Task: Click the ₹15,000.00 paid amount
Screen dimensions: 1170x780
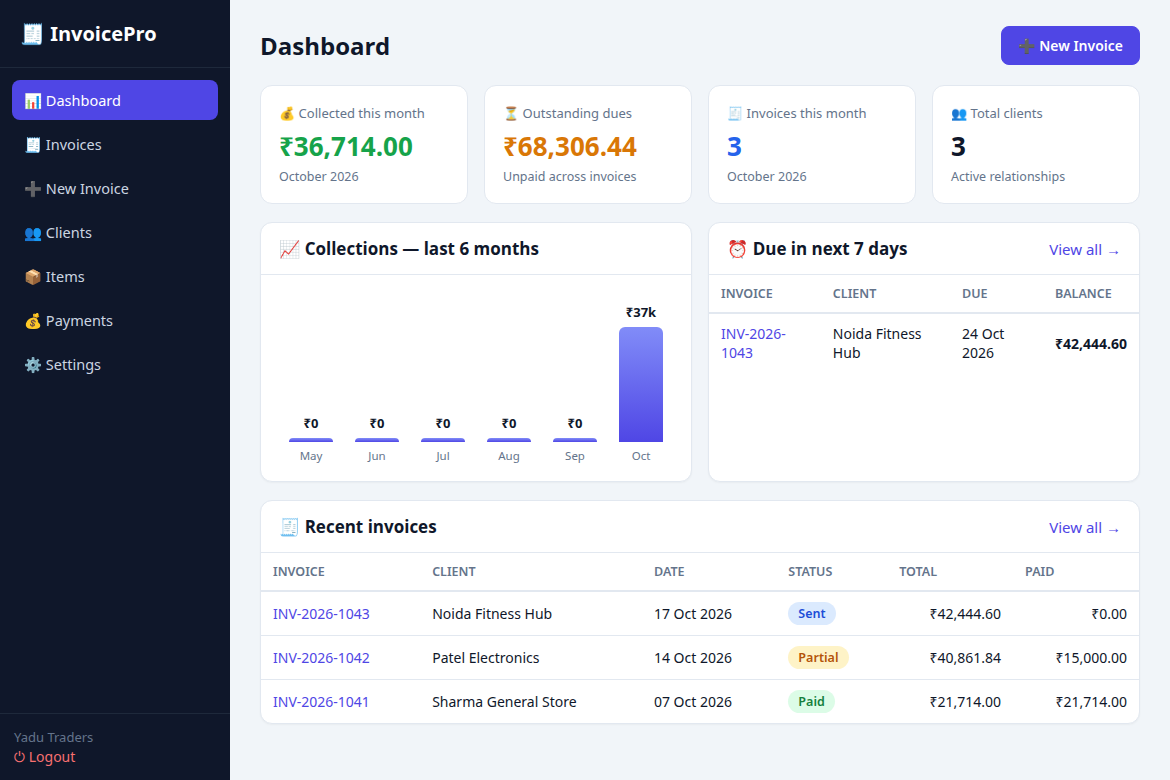Action: [x=1091, y=658]
